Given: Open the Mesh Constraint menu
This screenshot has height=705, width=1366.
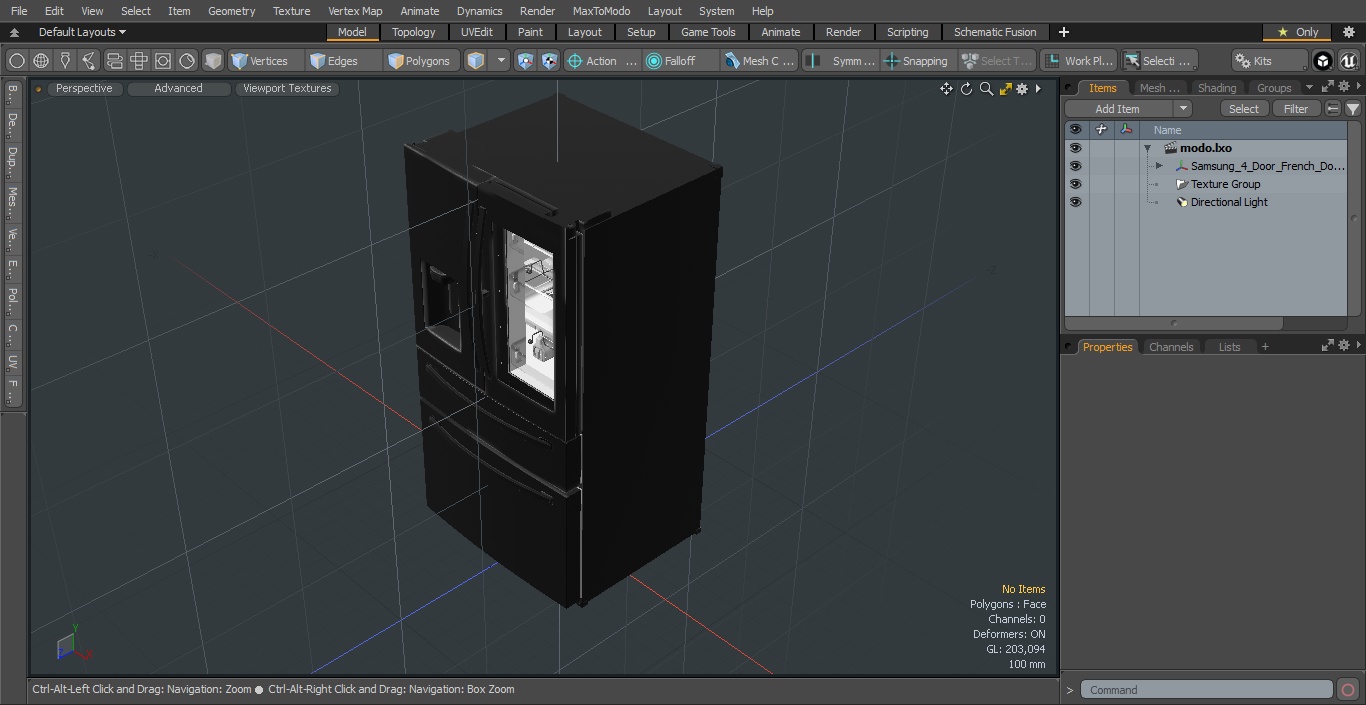Looking at the screenshot, I should [x=760, y=61].
